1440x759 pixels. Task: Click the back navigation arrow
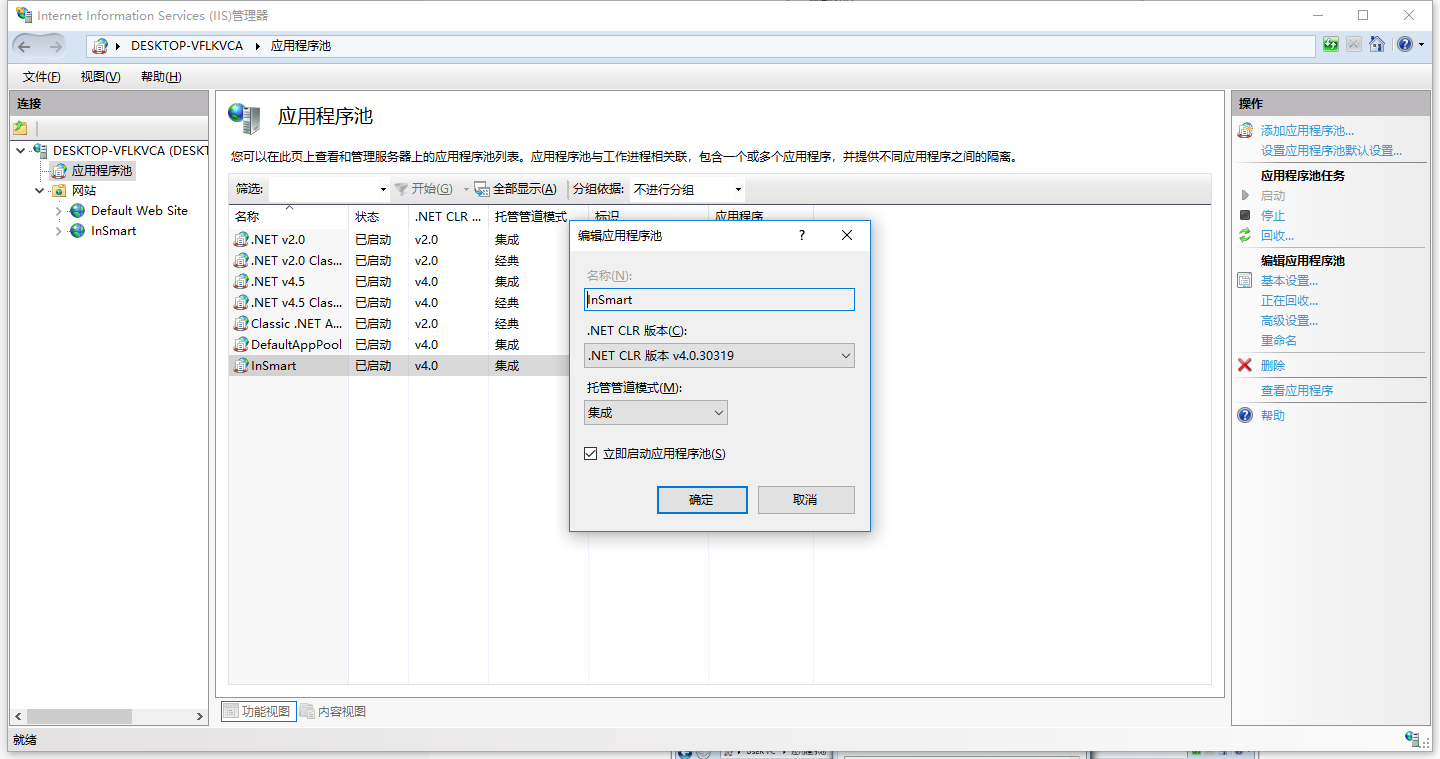pyautogui.click(x=25, y=46)
